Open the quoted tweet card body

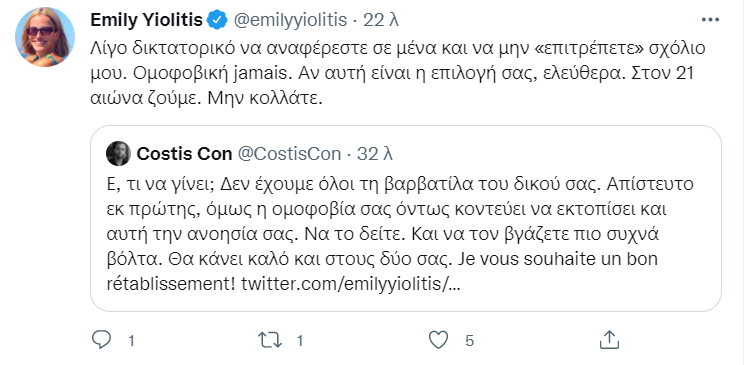[406, 218]
